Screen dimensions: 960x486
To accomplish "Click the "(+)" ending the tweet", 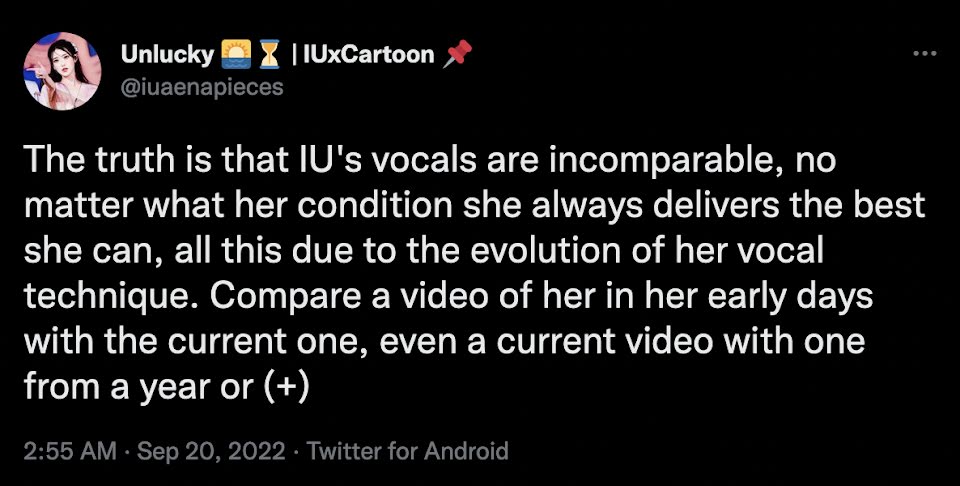I will click(288, 386).
